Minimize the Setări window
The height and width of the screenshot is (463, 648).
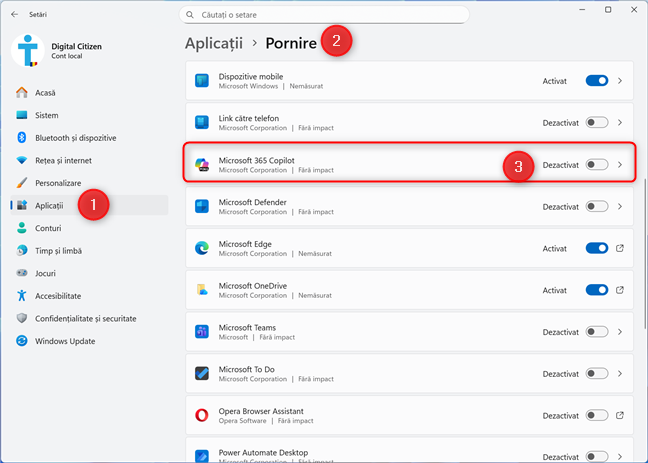582,10
